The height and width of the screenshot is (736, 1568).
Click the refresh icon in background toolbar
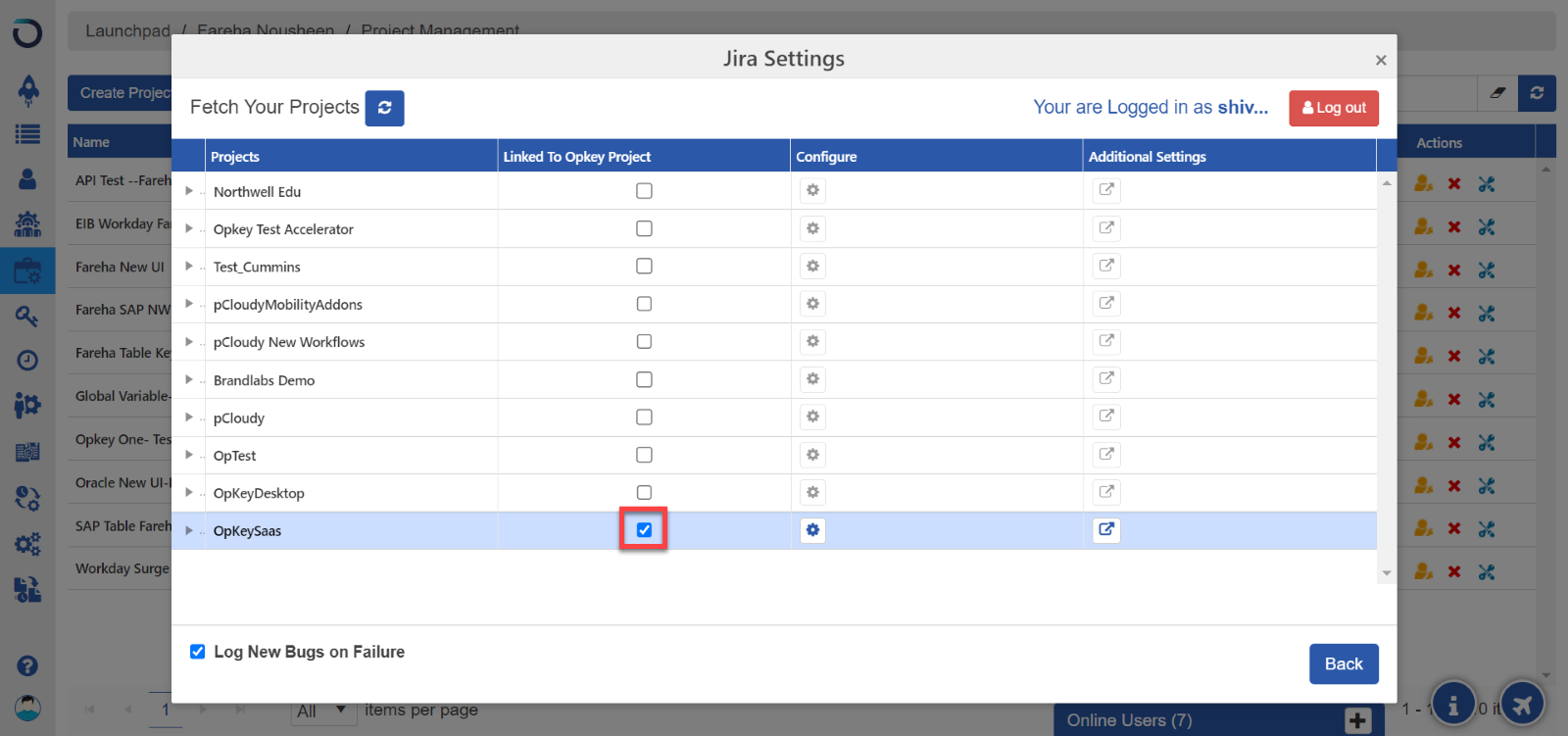click(1537, 93)
